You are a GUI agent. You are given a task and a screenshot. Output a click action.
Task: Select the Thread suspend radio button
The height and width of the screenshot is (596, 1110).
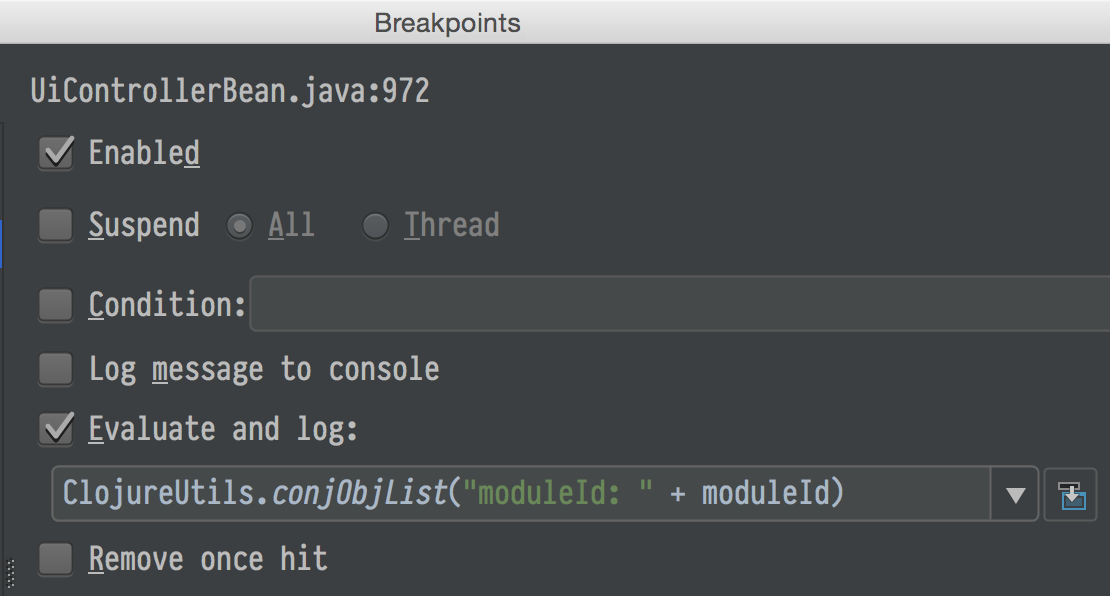pos(375,226)
